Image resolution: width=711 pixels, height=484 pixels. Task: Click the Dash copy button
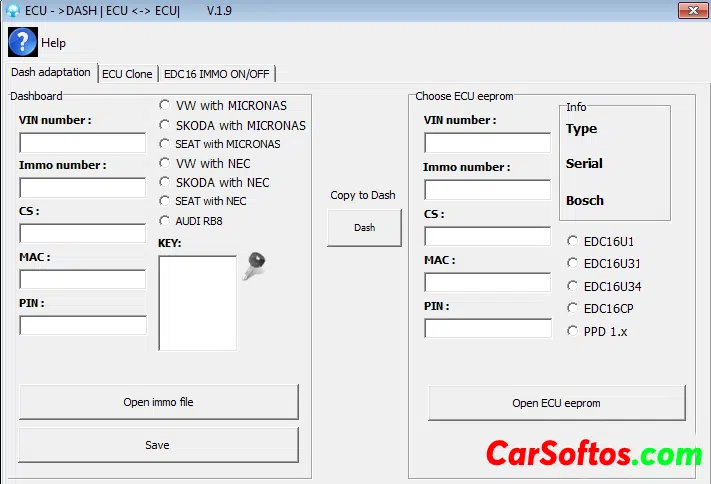tap(364, 228)
